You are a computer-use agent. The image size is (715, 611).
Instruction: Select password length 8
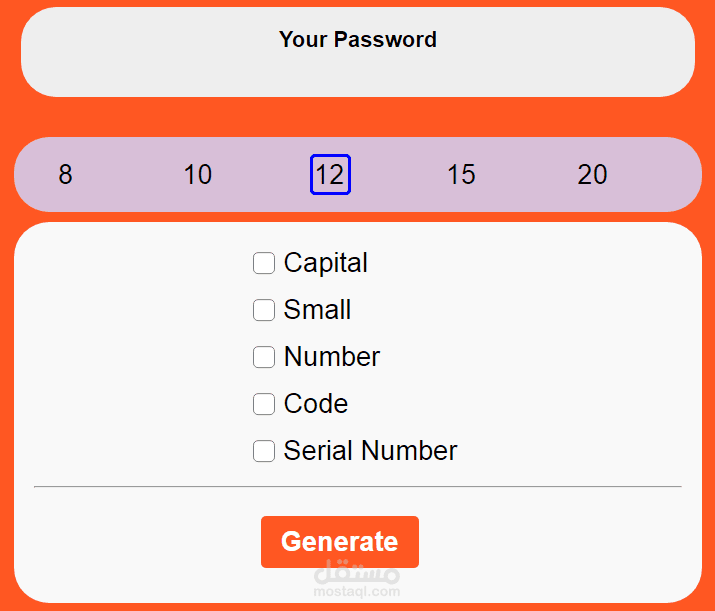(65, 175)
